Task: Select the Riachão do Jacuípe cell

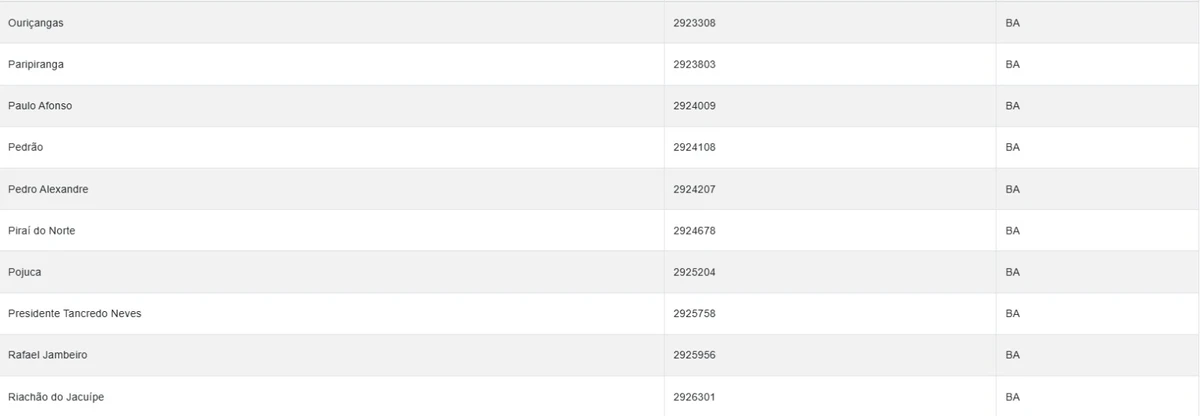Action: (x=55, y=397)
